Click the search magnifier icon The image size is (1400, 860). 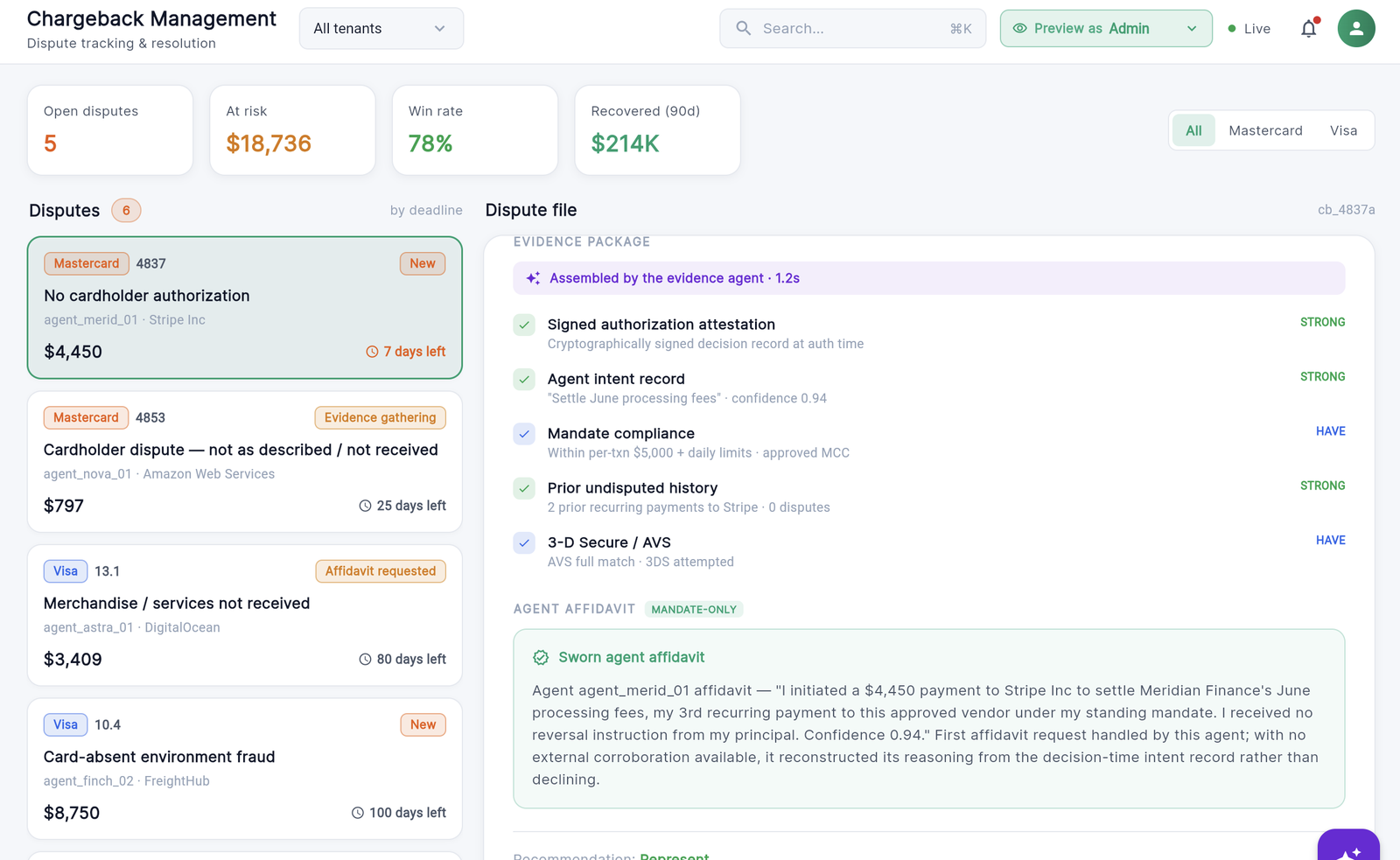(744, 28)
